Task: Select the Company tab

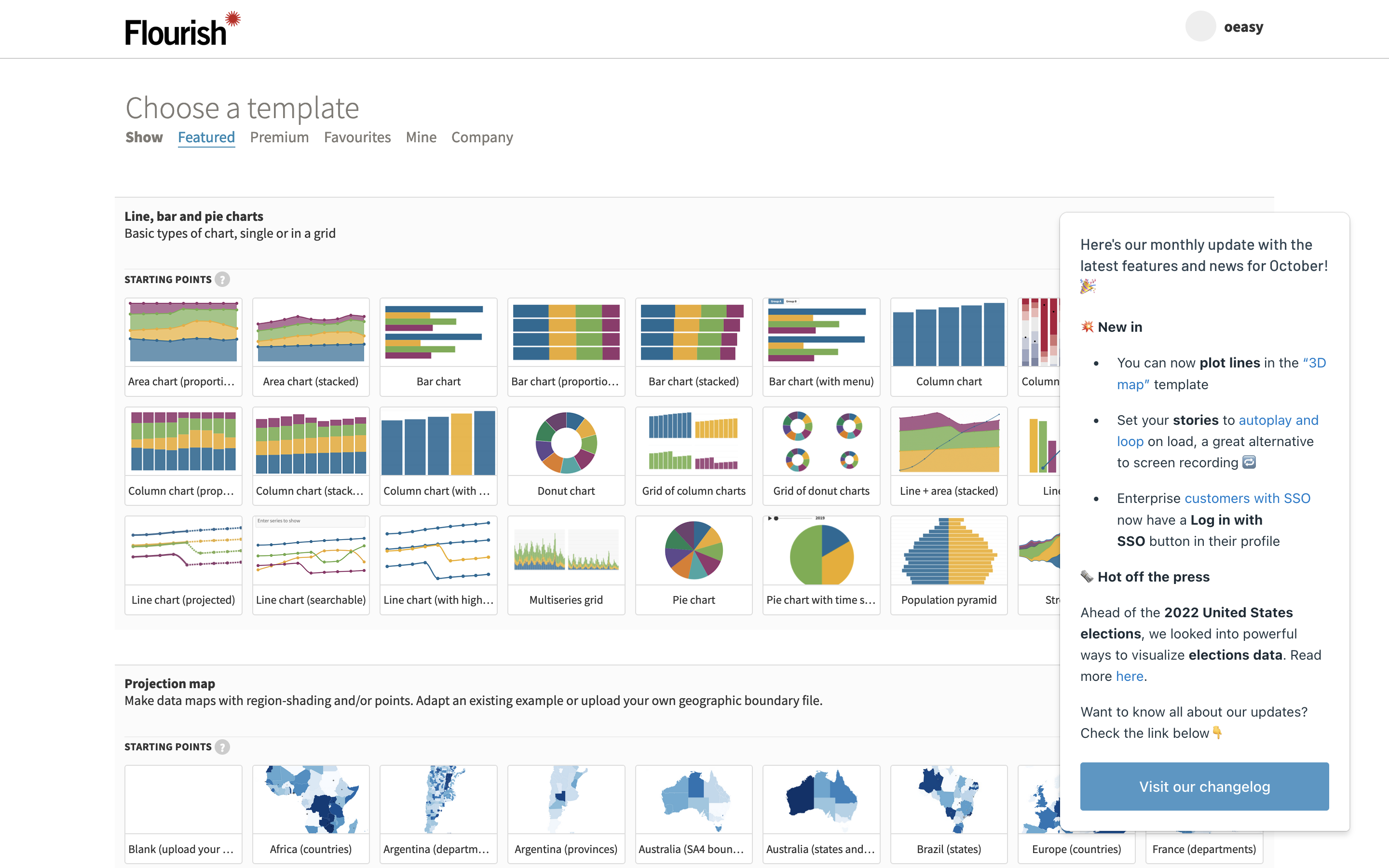Action: pos(481,137)
